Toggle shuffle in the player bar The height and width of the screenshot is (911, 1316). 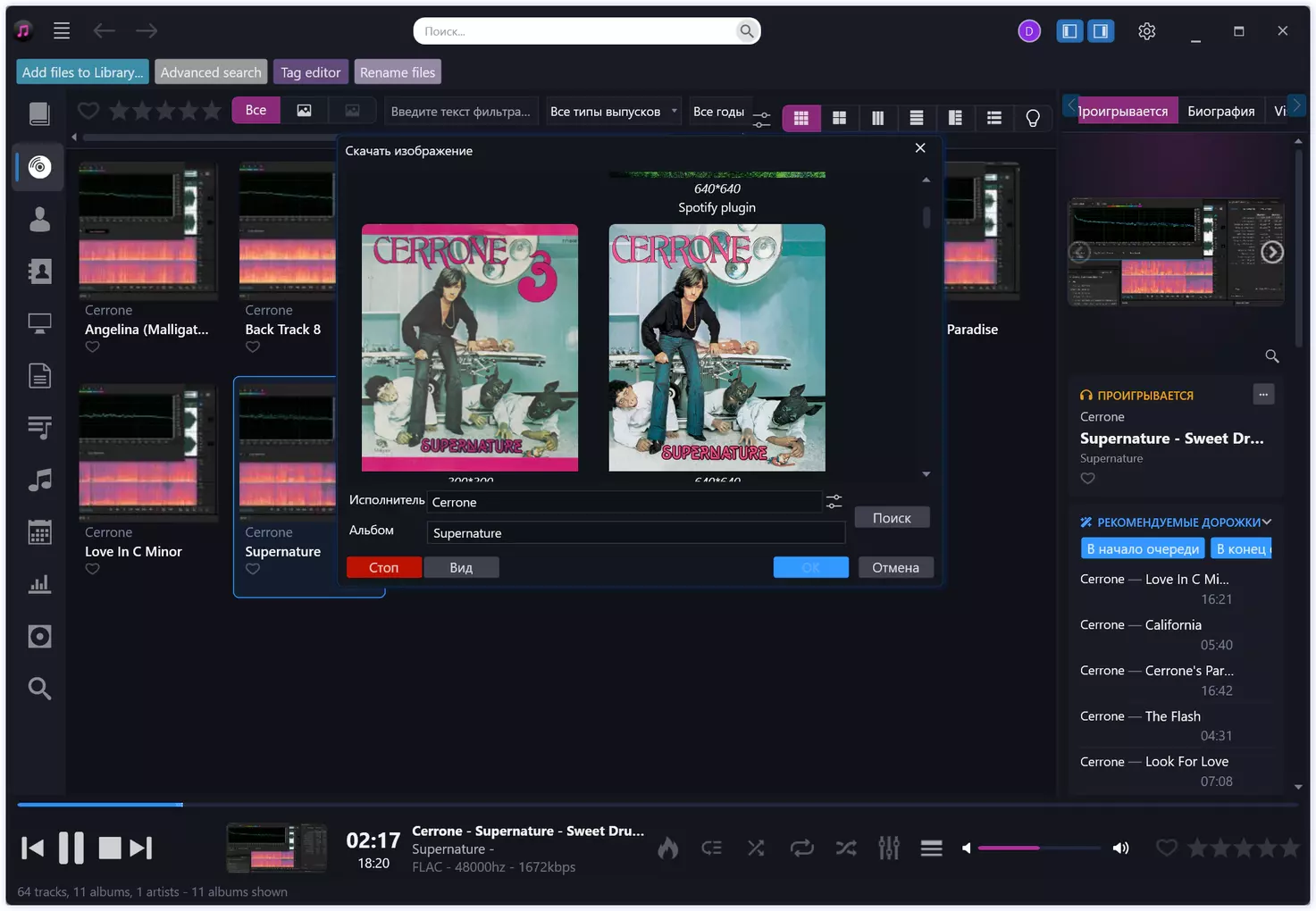pos(756,848)
